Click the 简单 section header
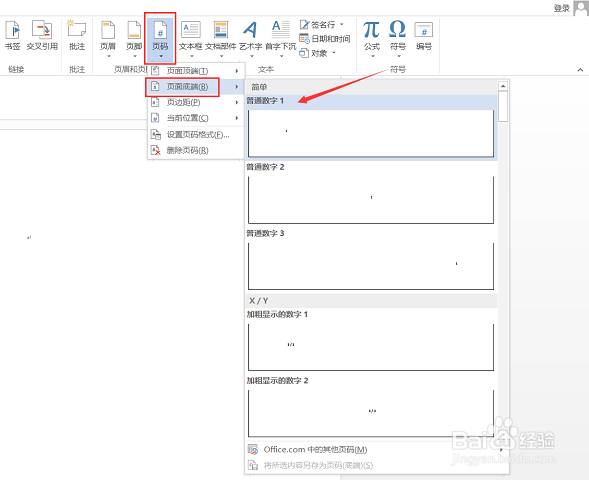Screen dimensions: 589x480 [372, 87]
